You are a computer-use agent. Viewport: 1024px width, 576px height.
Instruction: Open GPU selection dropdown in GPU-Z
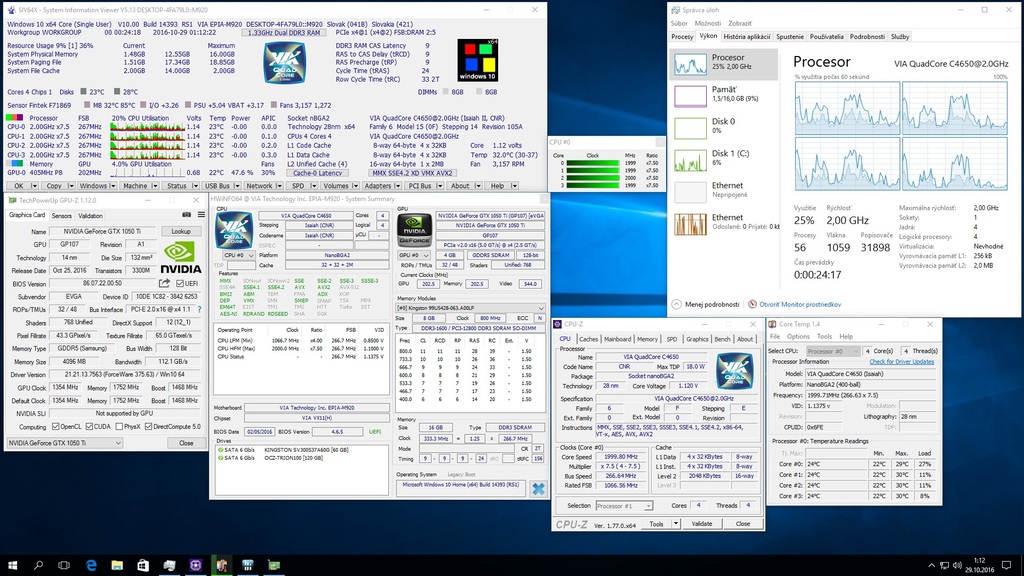tap(64, 443)
